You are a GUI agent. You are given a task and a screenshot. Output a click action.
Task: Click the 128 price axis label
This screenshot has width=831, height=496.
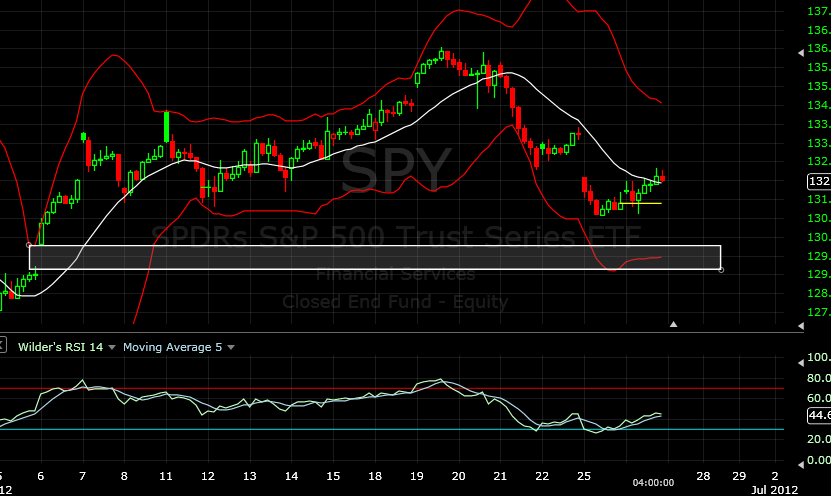(x=819, y=293)
